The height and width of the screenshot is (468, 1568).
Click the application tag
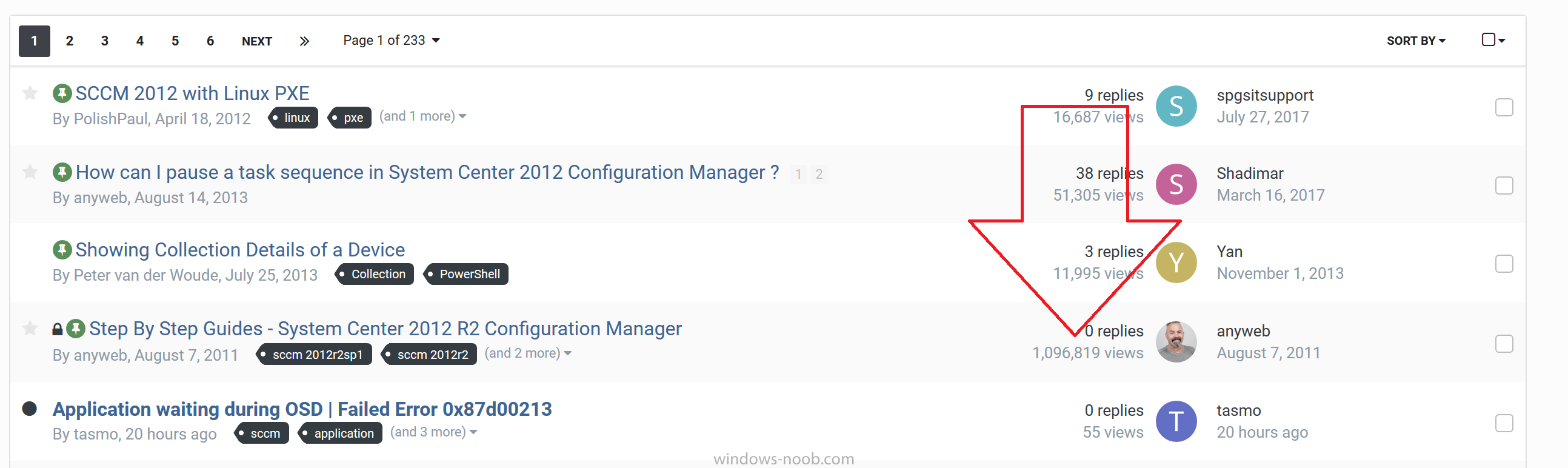tap(340, 433)
